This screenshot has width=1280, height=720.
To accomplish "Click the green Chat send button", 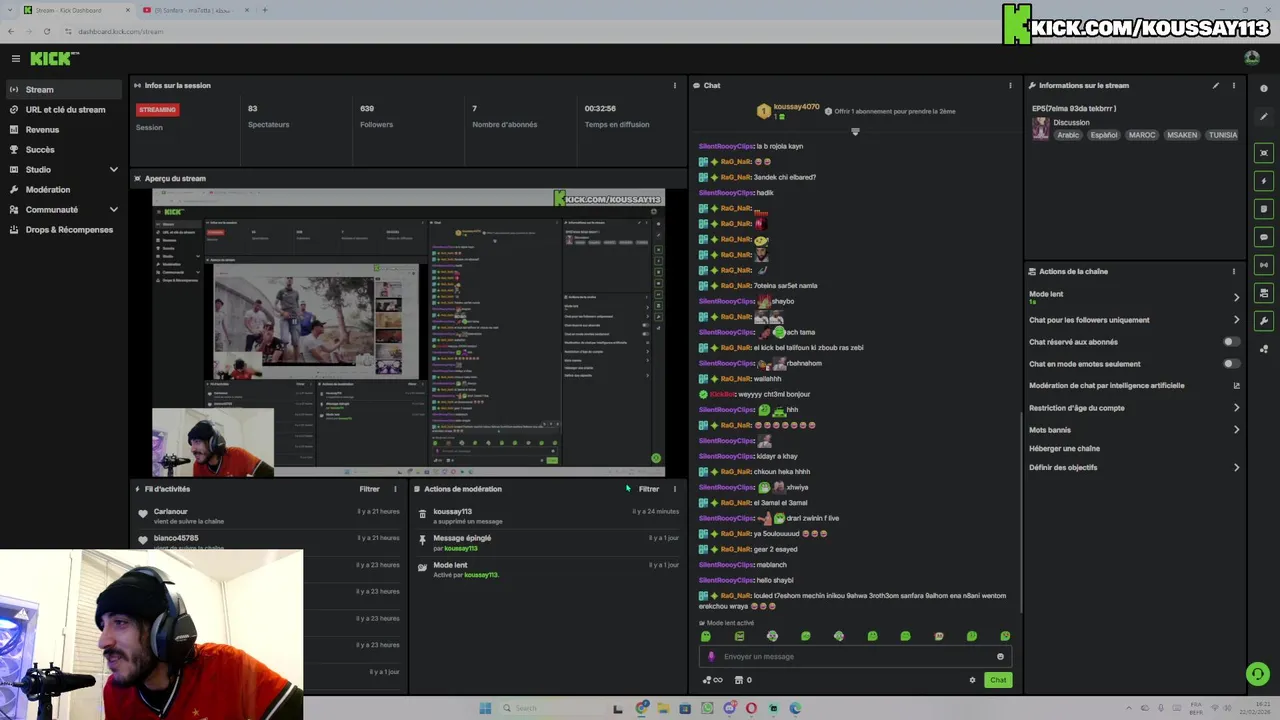I will 998,680.
